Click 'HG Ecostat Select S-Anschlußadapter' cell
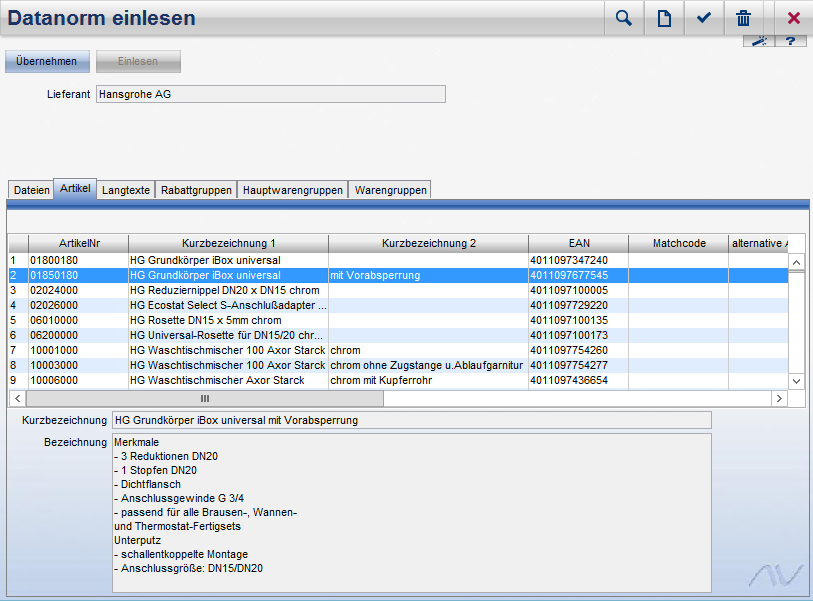 pyautogui.click(x=228, y=305)
